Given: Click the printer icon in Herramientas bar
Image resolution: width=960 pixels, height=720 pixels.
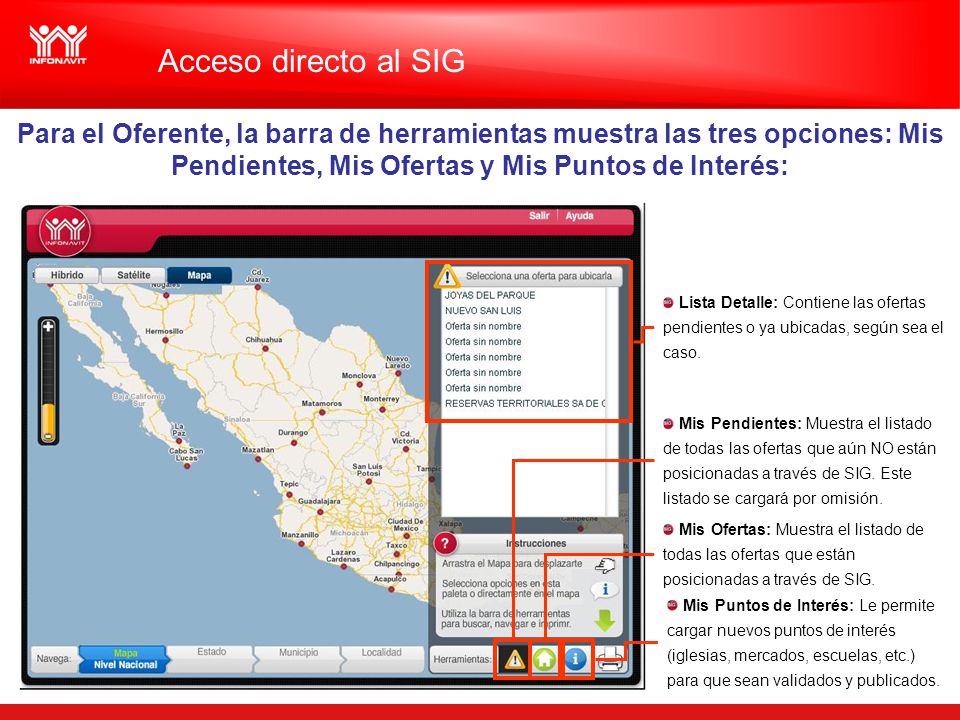Looking at the screenshot, I should 610,659.
